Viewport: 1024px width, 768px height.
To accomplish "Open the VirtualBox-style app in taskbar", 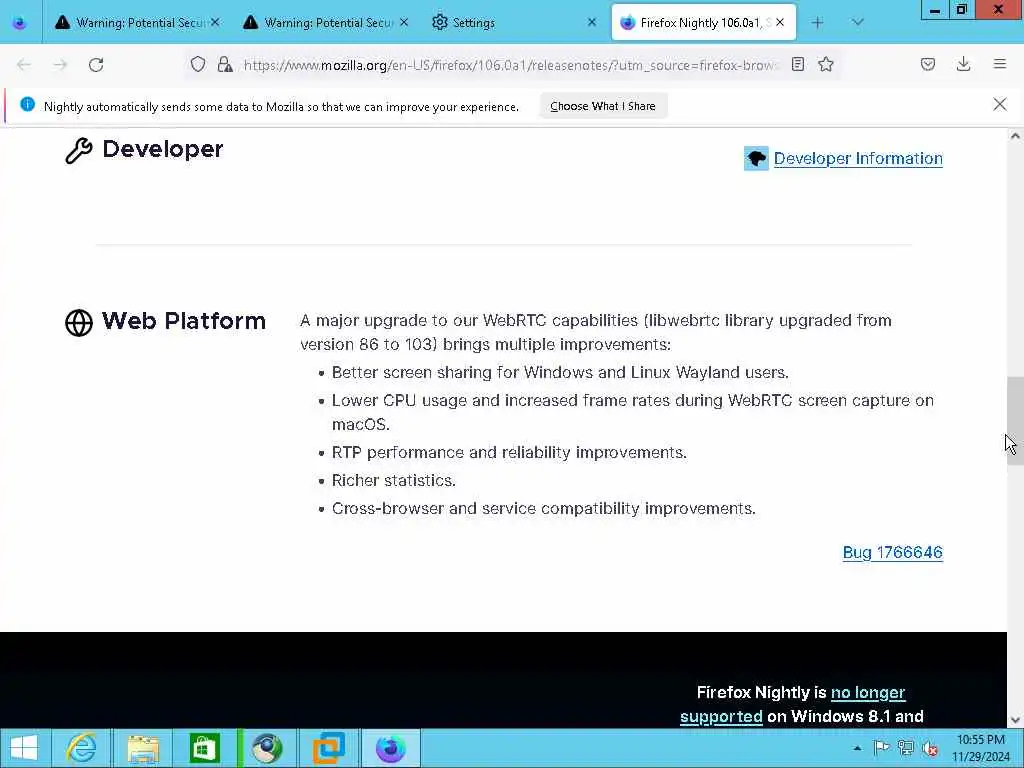I will (328, 748).
